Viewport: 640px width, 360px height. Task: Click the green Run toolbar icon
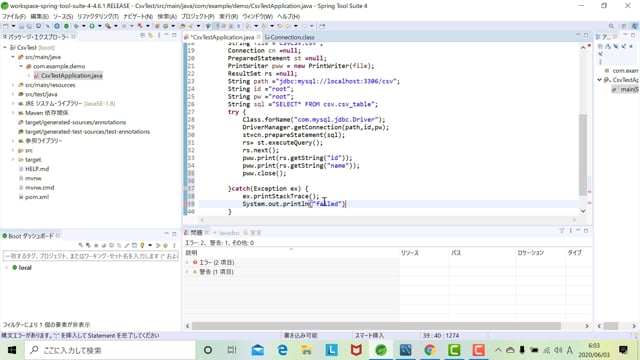point(92,26)
